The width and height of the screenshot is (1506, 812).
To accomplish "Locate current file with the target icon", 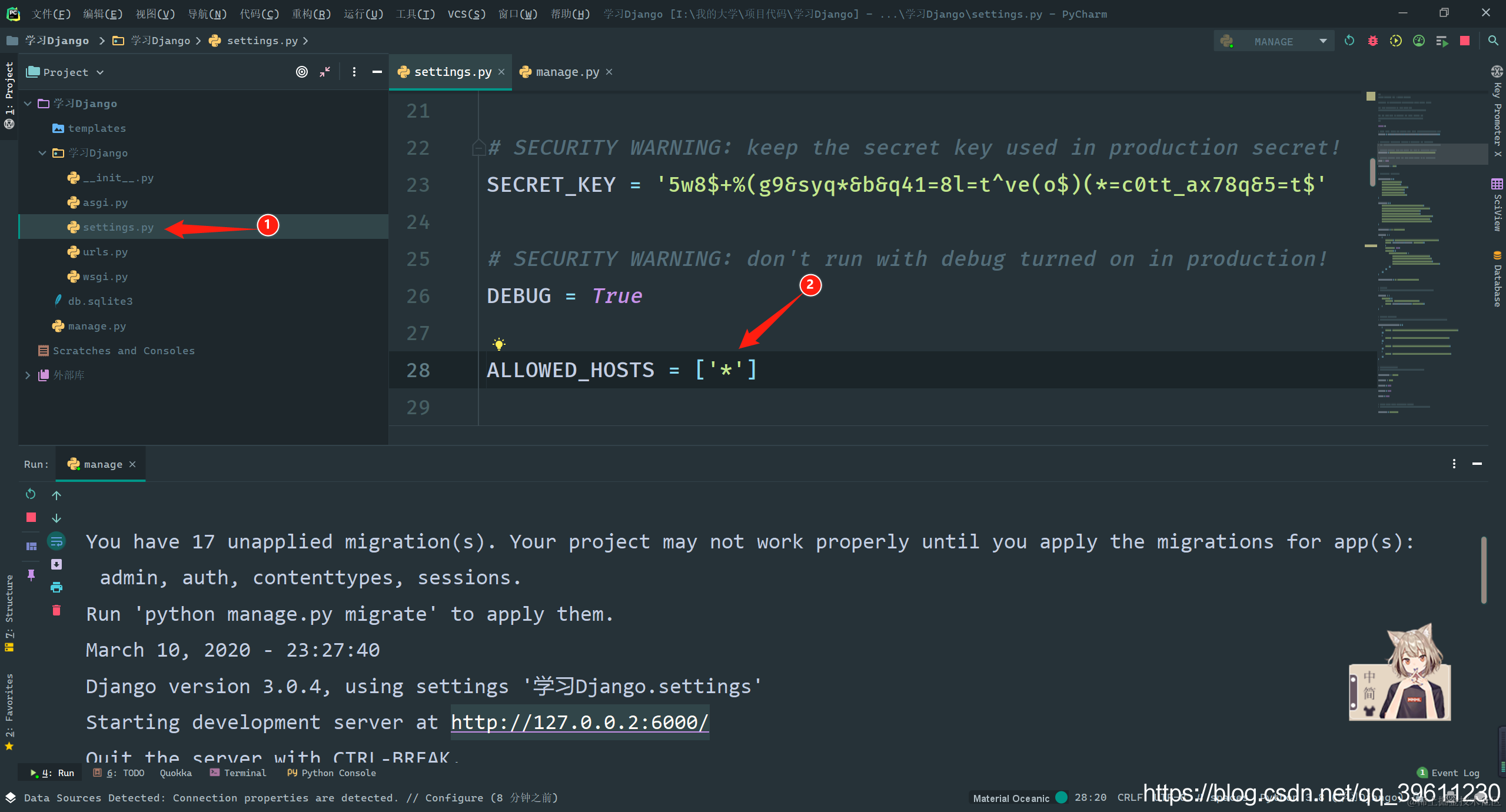I will (301, 72).
